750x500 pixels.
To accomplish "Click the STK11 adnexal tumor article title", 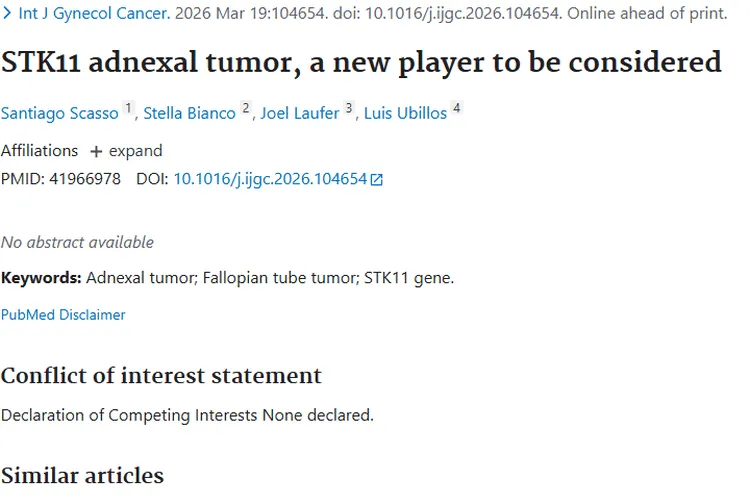I will [x=361, y=62].
